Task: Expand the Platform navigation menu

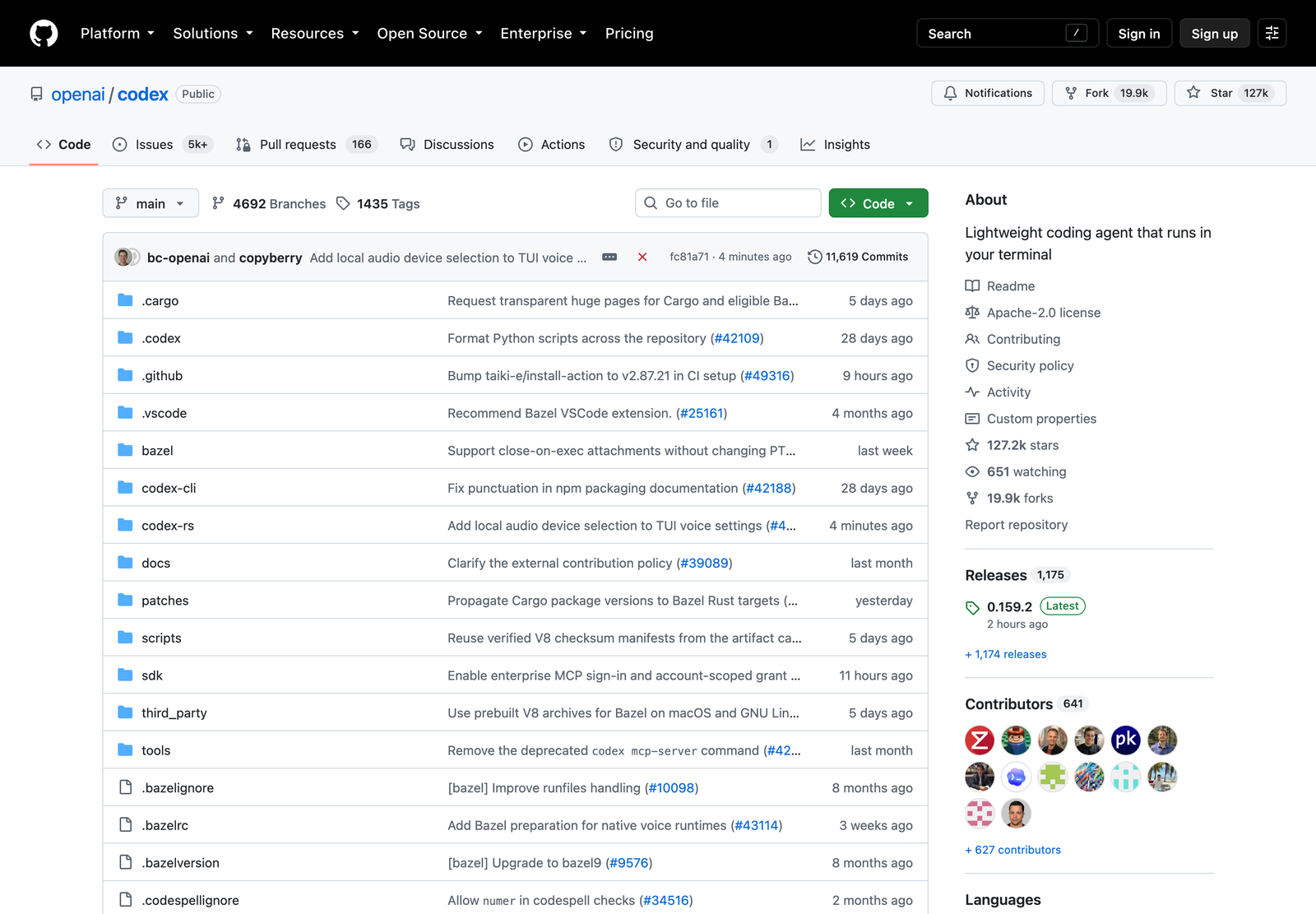Action: coord(118,34)
